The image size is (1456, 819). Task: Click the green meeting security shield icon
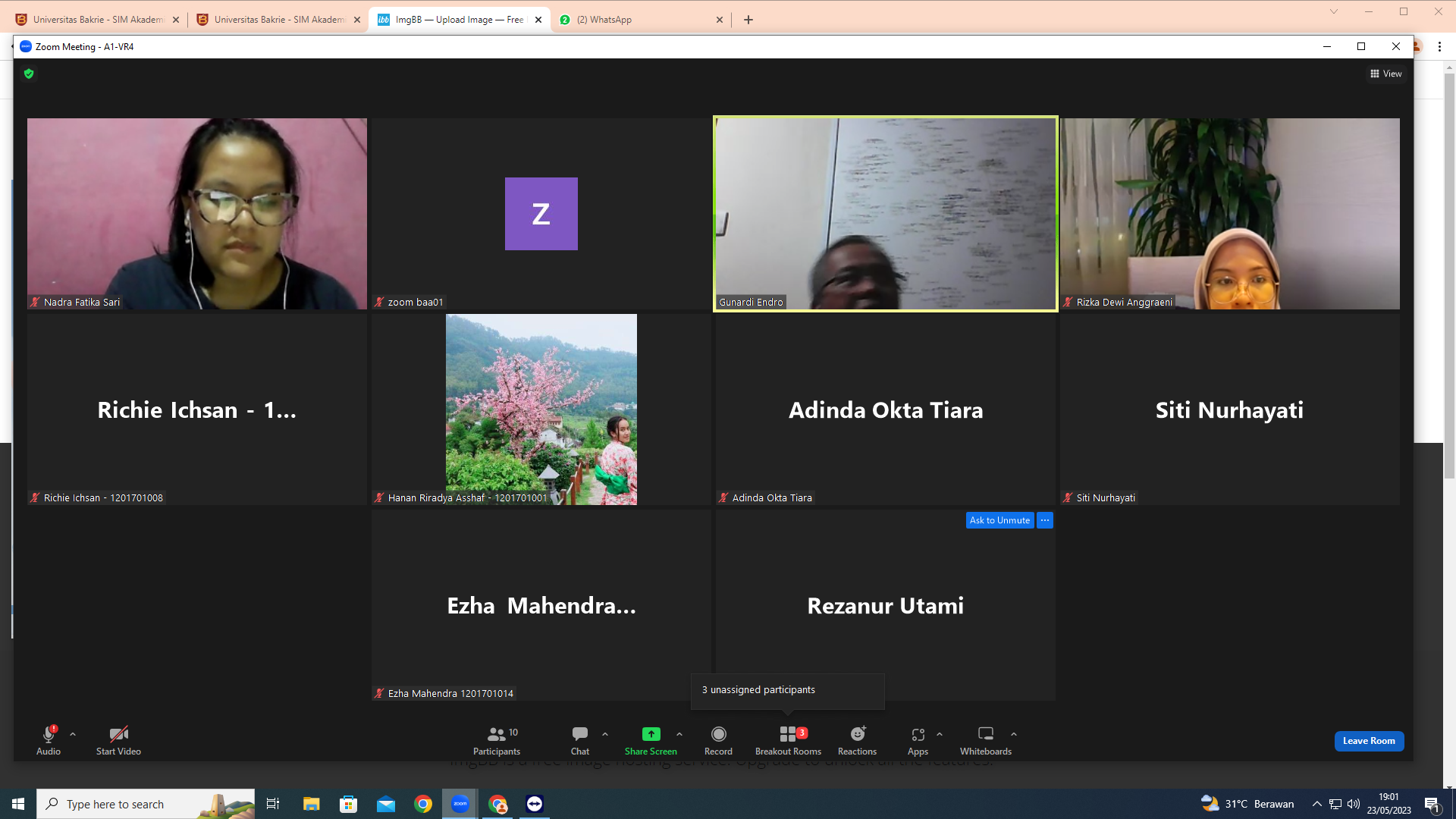(29, 74)
